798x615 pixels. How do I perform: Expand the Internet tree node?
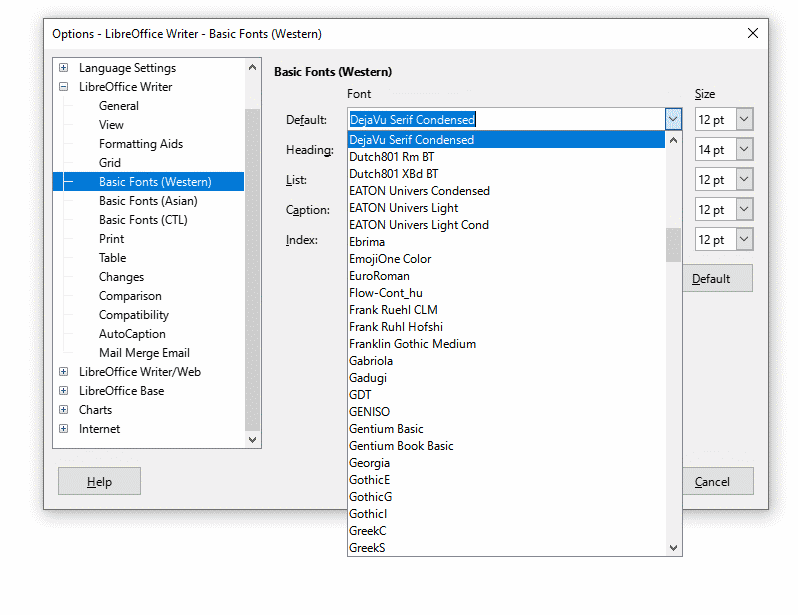coord(64,429)
